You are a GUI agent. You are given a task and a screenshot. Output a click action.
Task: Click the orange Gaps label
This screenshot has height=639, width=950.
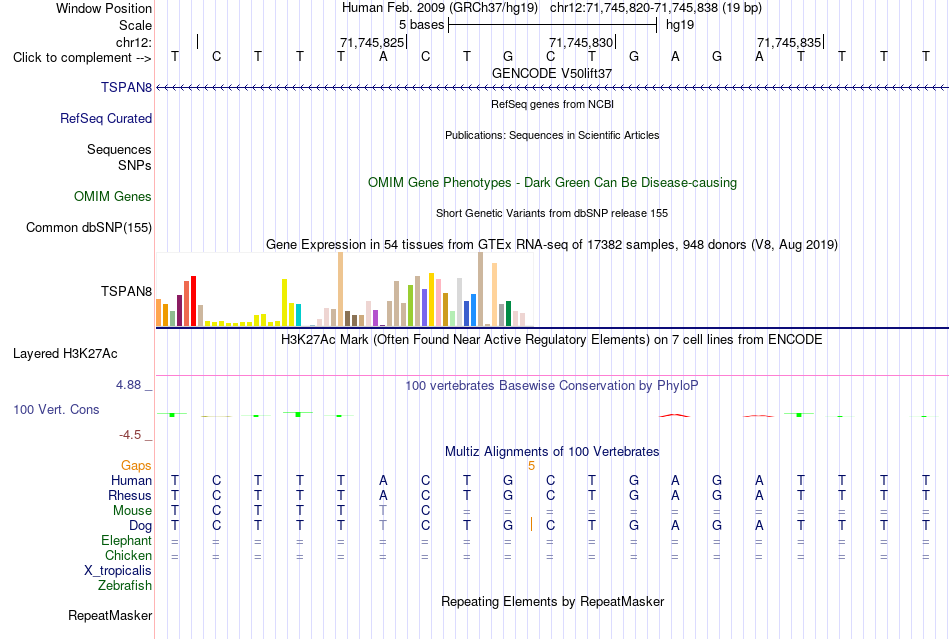(136, 465)
